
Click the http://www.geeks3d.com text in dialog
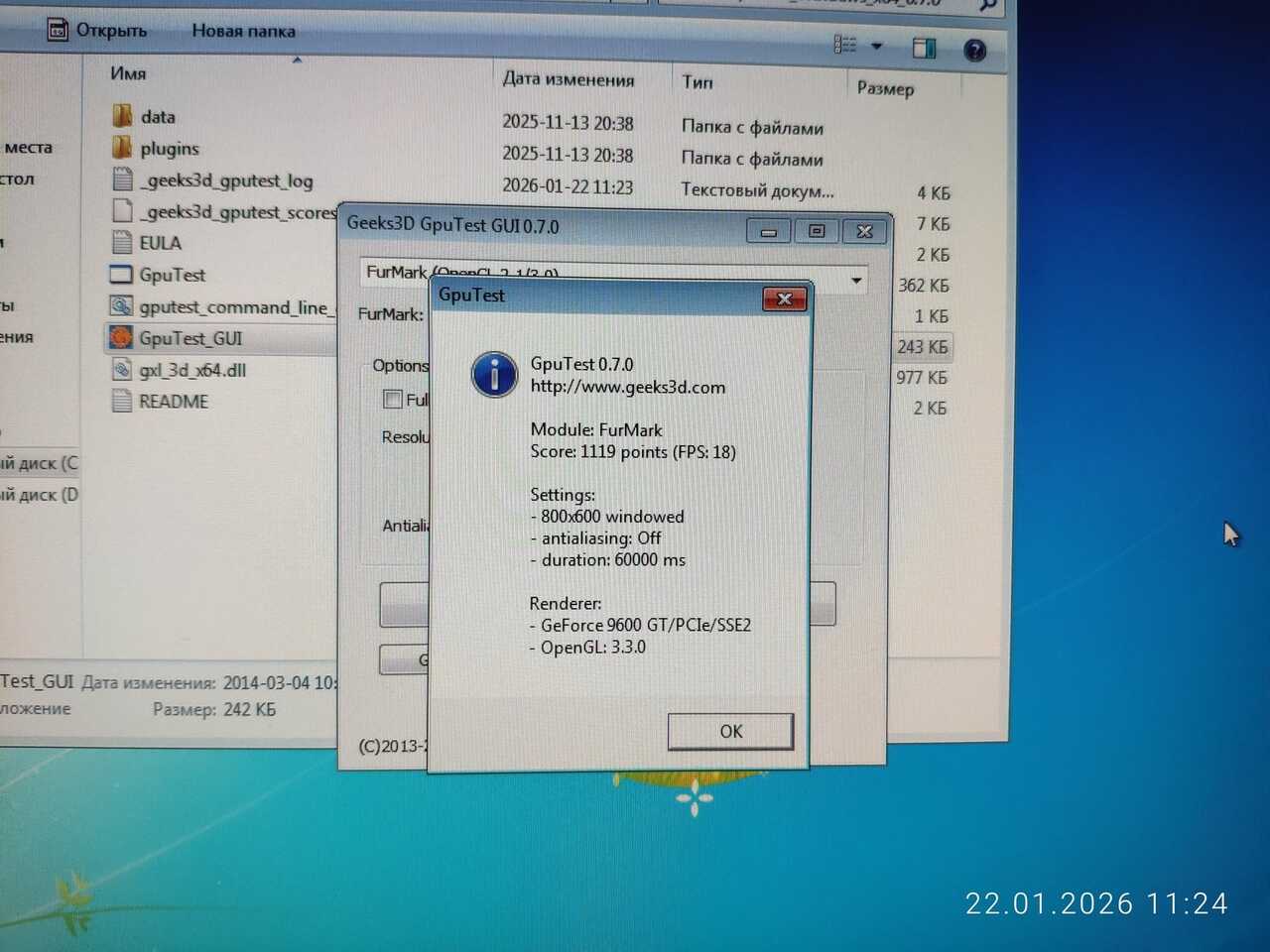point(628,387)
